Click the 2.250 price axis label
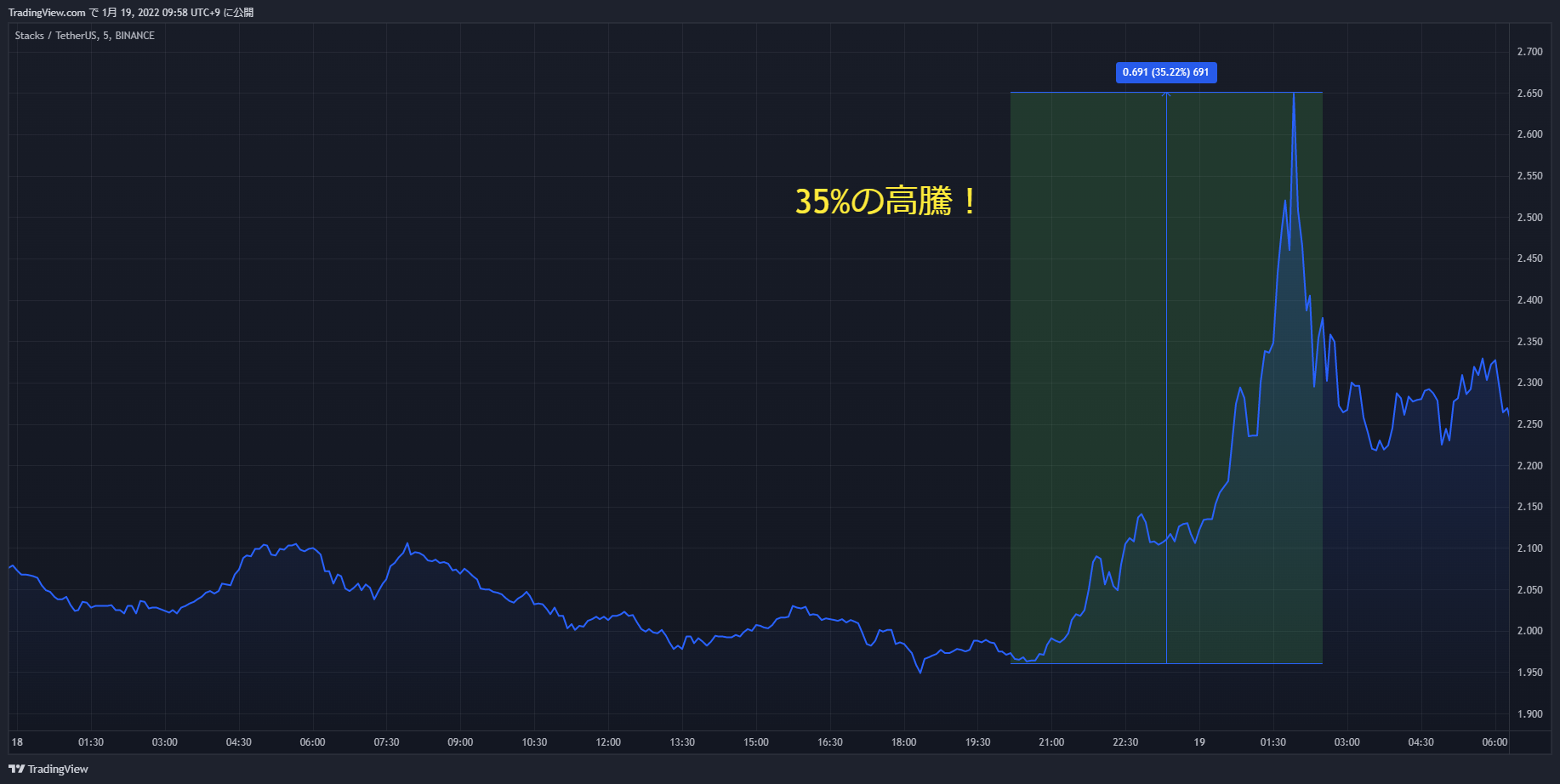Screen dimensions: 1560x784 [1529, 424]
